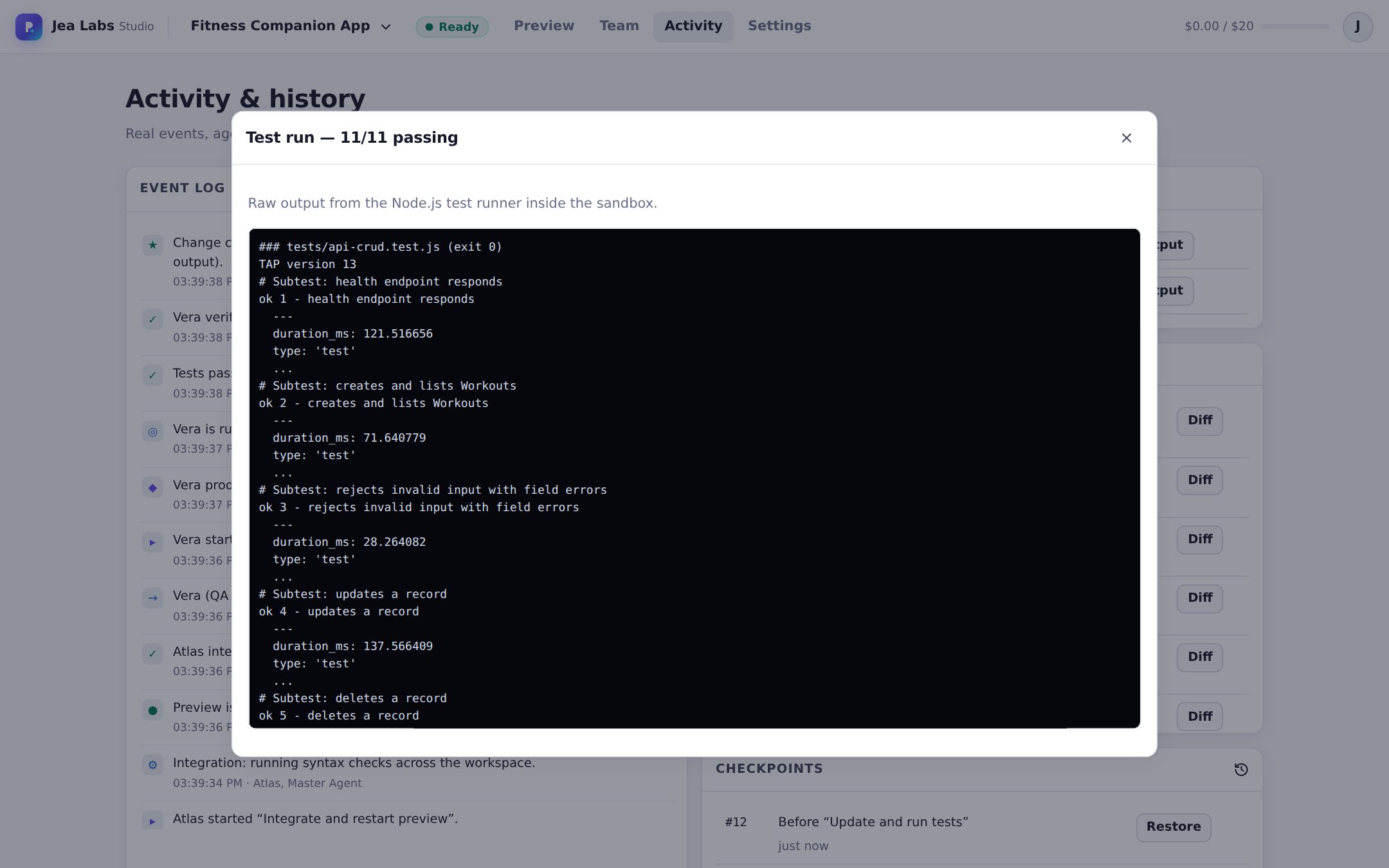Click the checkmark icon beside Tests passed event
1389x868 pixels.
[x=152, y=375]
